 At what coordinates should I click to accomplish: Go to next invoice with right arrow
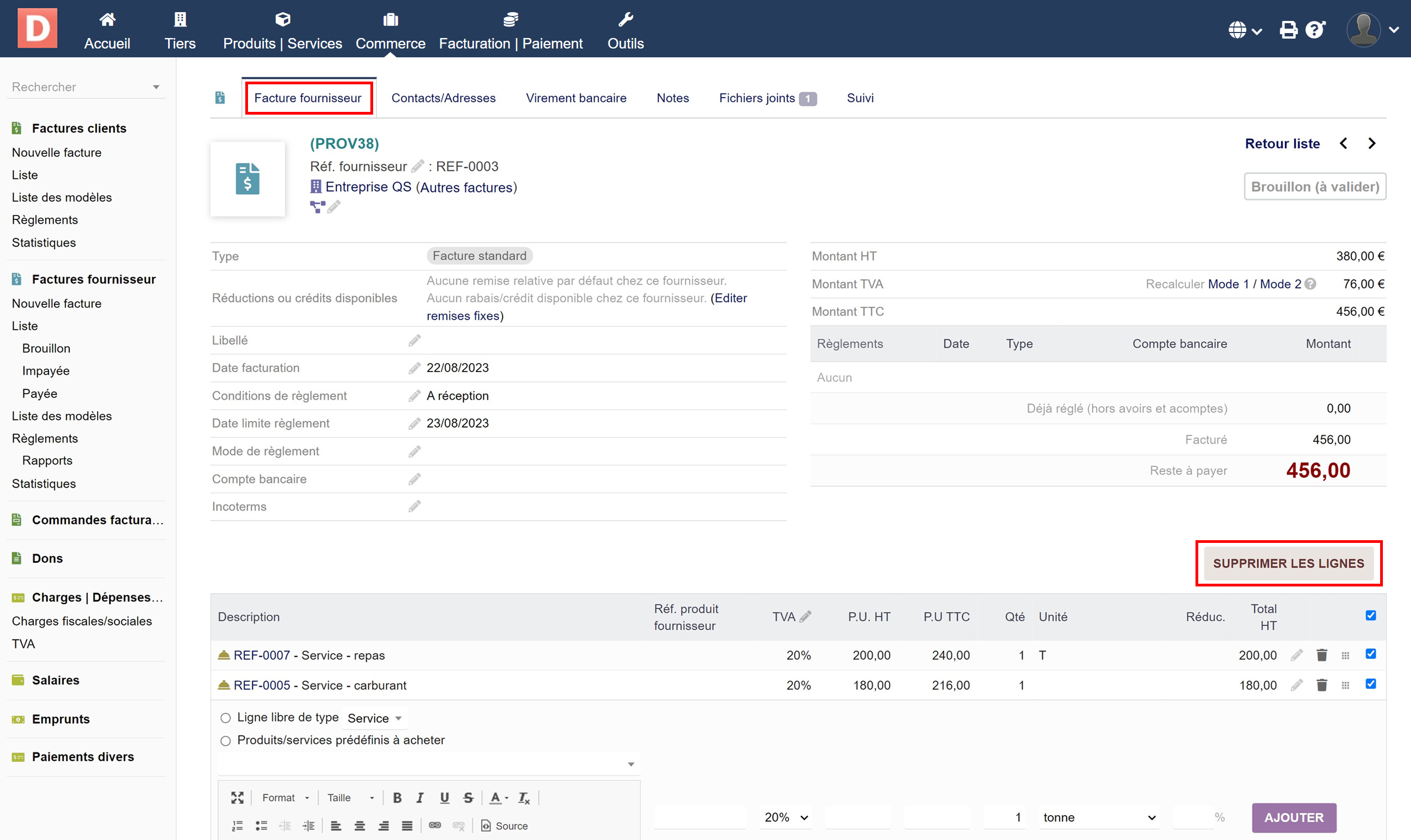tap(1371, 144)
